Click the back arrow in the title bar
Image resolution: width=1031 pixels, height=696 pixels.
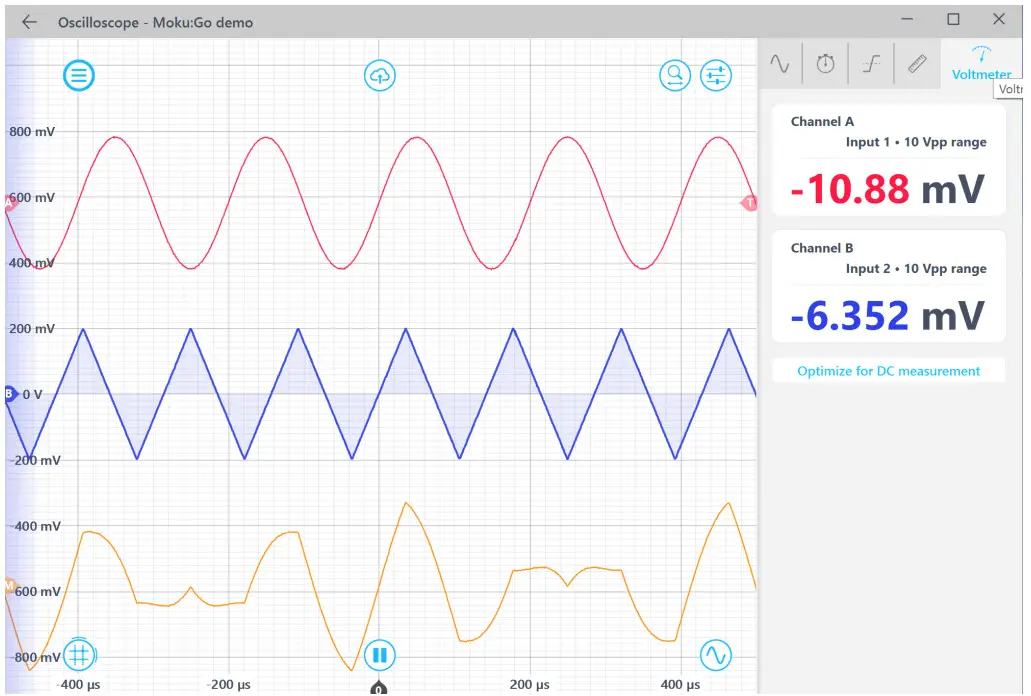click(27, 21)
